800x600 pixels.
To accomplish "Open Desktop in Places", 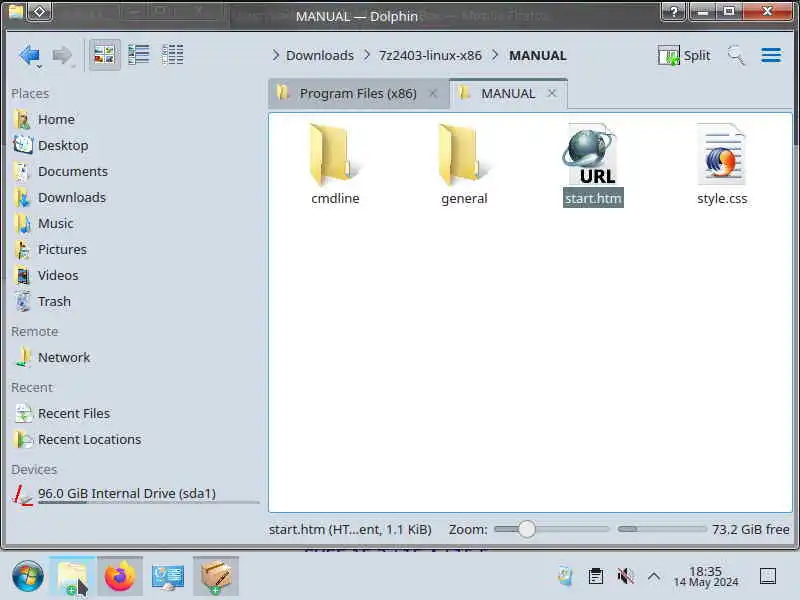I will coord(63,145).
